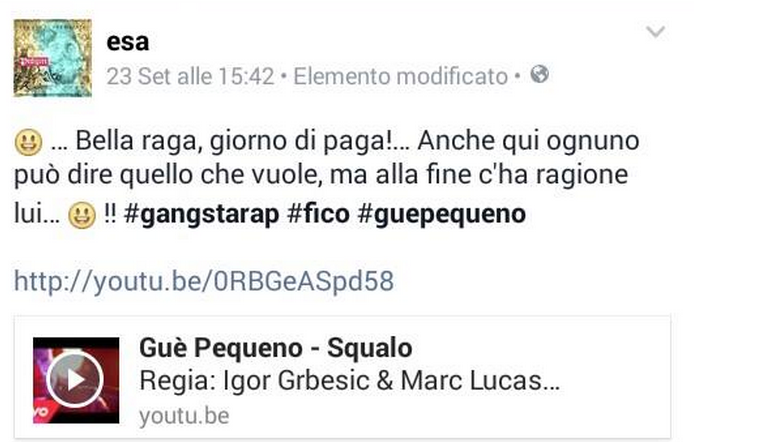Open post timestamp 23 Set alle 15:42

click(190, 77)
